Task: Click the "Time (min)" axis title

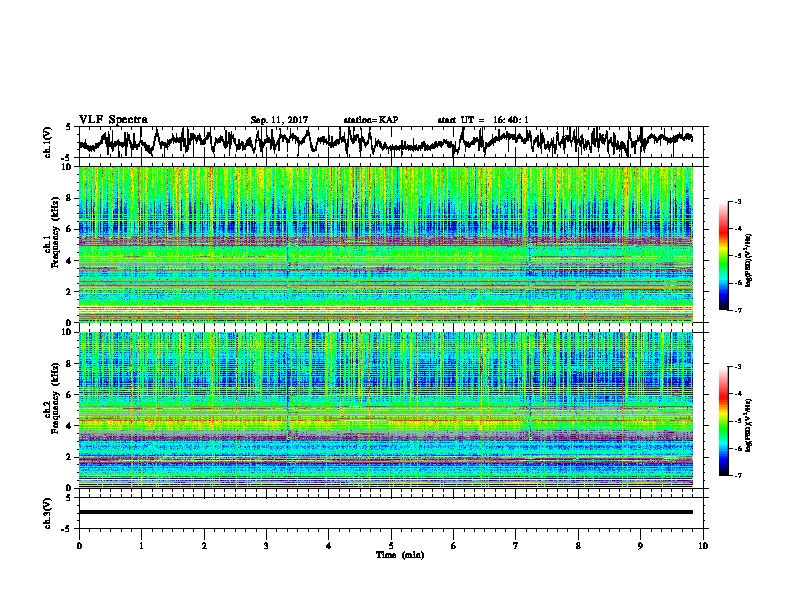Action: [400, 555]
